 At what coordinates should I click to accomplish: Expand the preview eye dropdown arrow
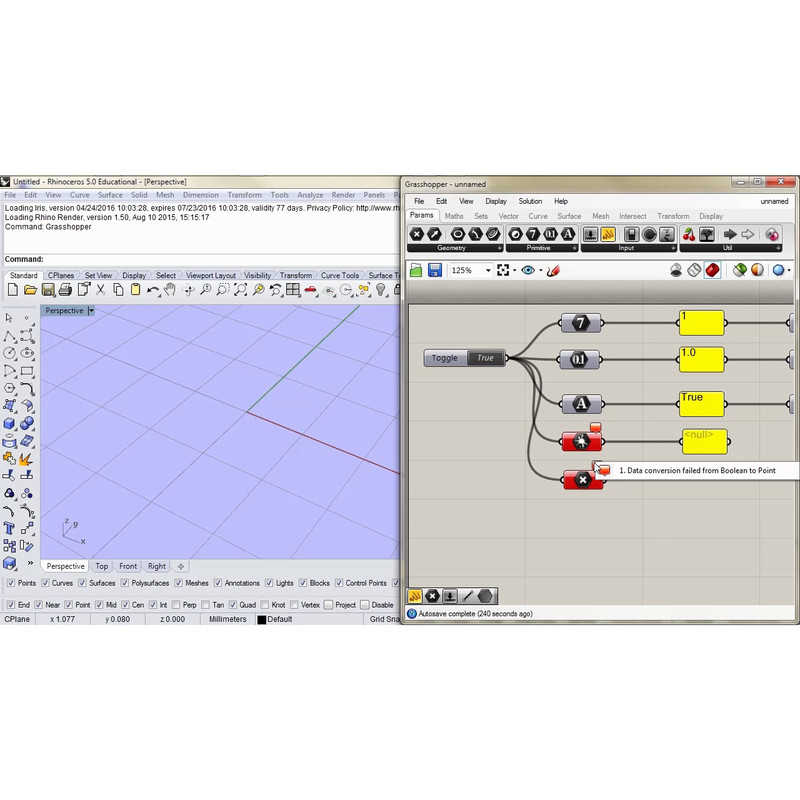(541, 270)
